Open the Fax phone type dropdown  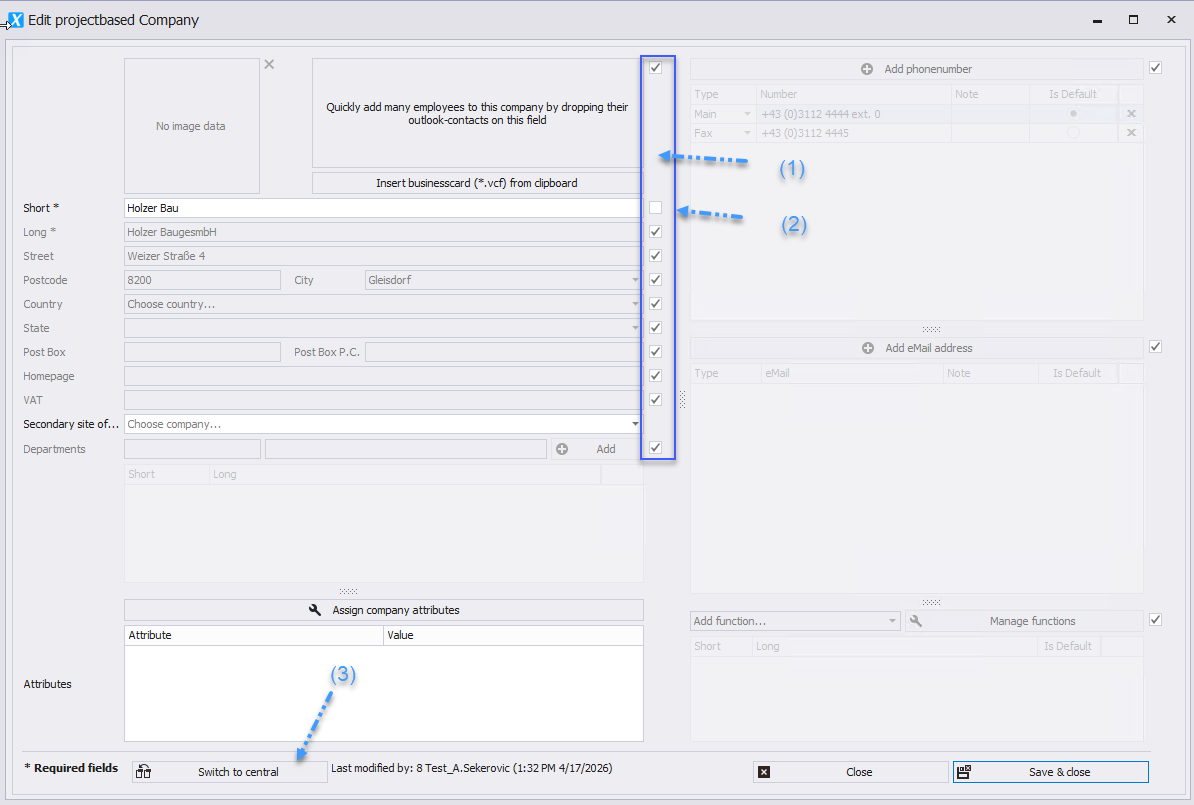point(747,133)
